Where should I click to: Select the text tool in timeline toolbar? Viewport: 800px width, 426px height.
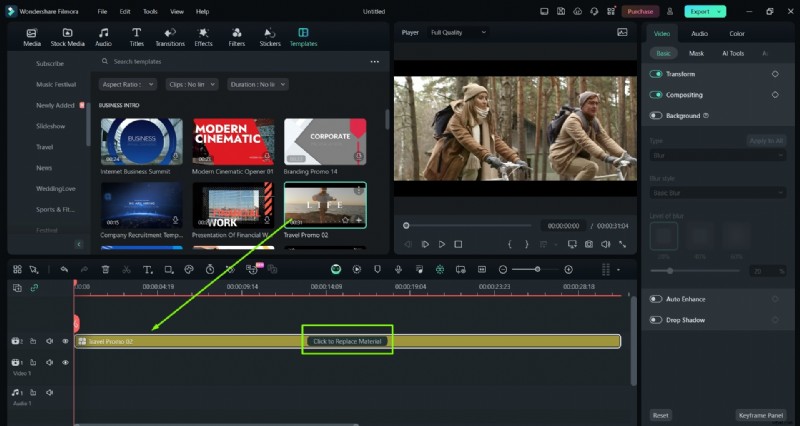point(147,269)
